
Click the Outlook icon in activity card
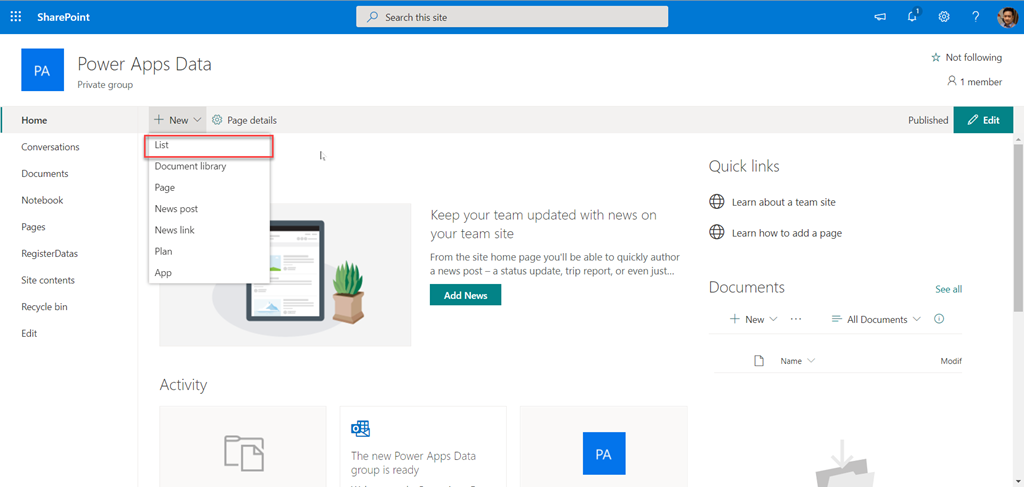(360, 429)
